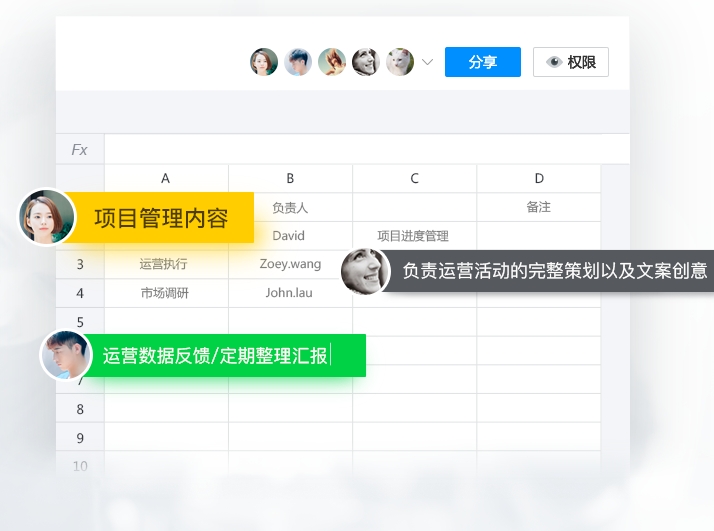Select row 8 header

pyautogui.click(x=80, y=409)
